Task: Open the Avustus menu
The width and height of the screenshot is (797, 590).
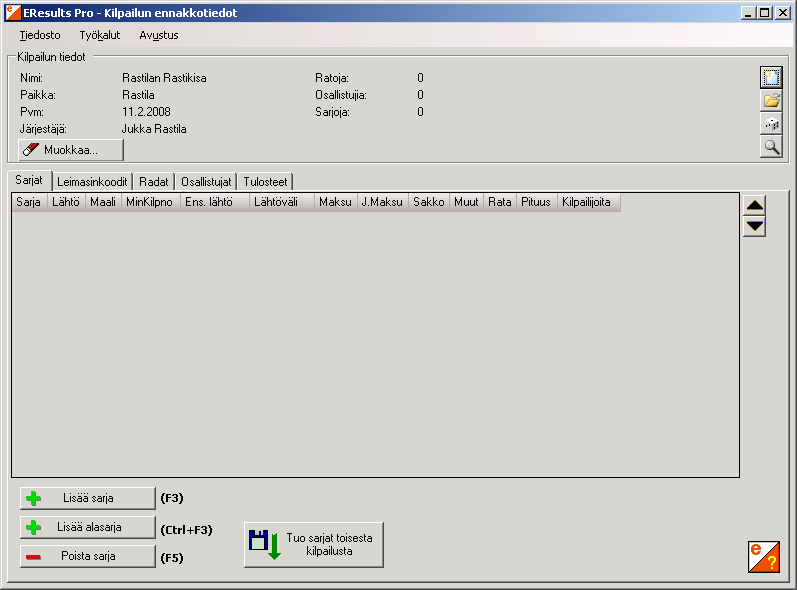Action: (159, 35)
